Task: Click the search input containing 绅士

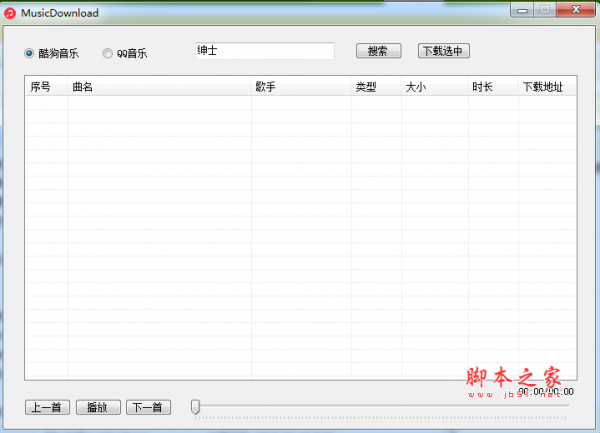Action: [x=265, y=51]
